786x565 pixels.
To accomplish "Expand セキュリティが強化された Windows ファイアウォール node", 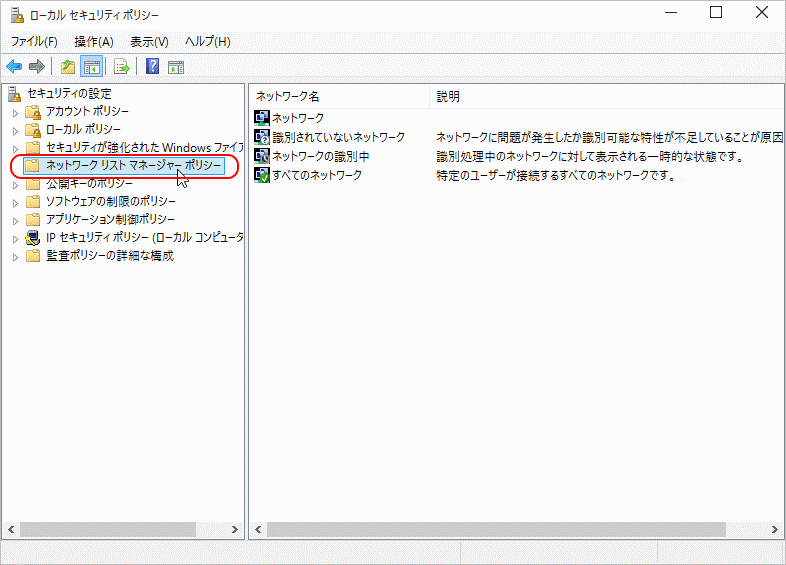I will pos(16,149).
